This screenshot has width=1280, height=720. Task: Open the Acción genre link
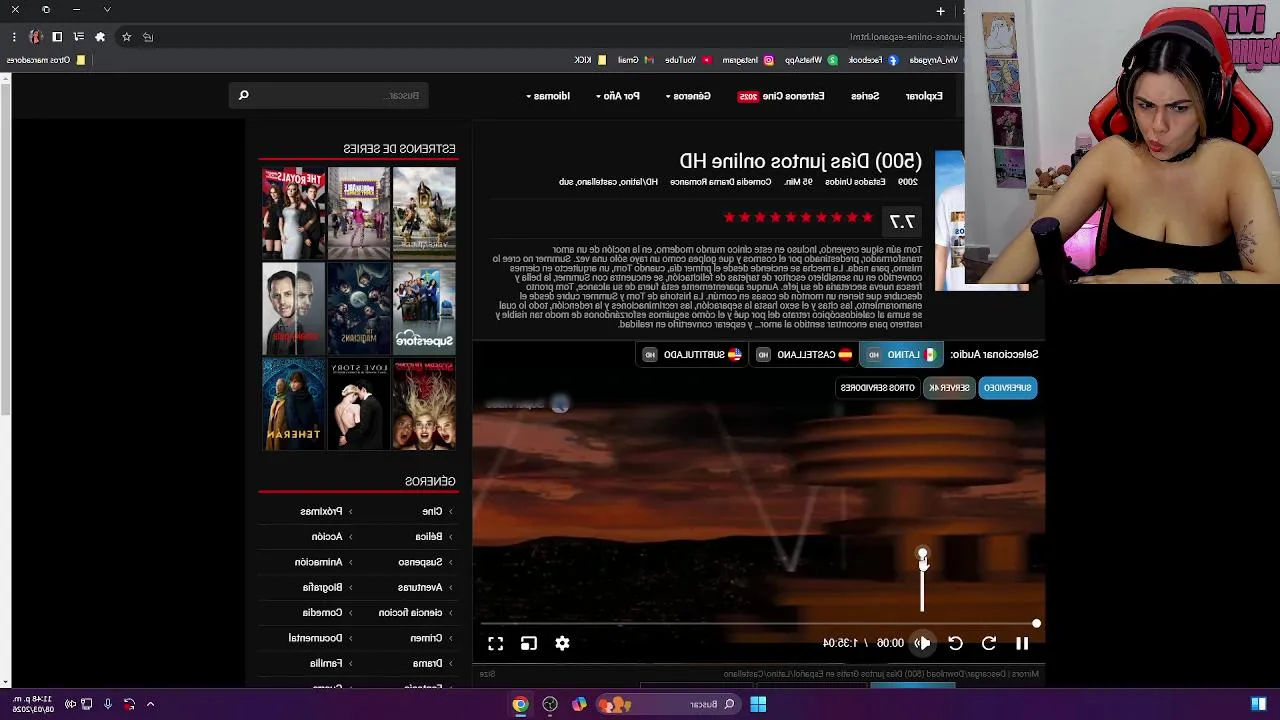click(x=326, y=536)
